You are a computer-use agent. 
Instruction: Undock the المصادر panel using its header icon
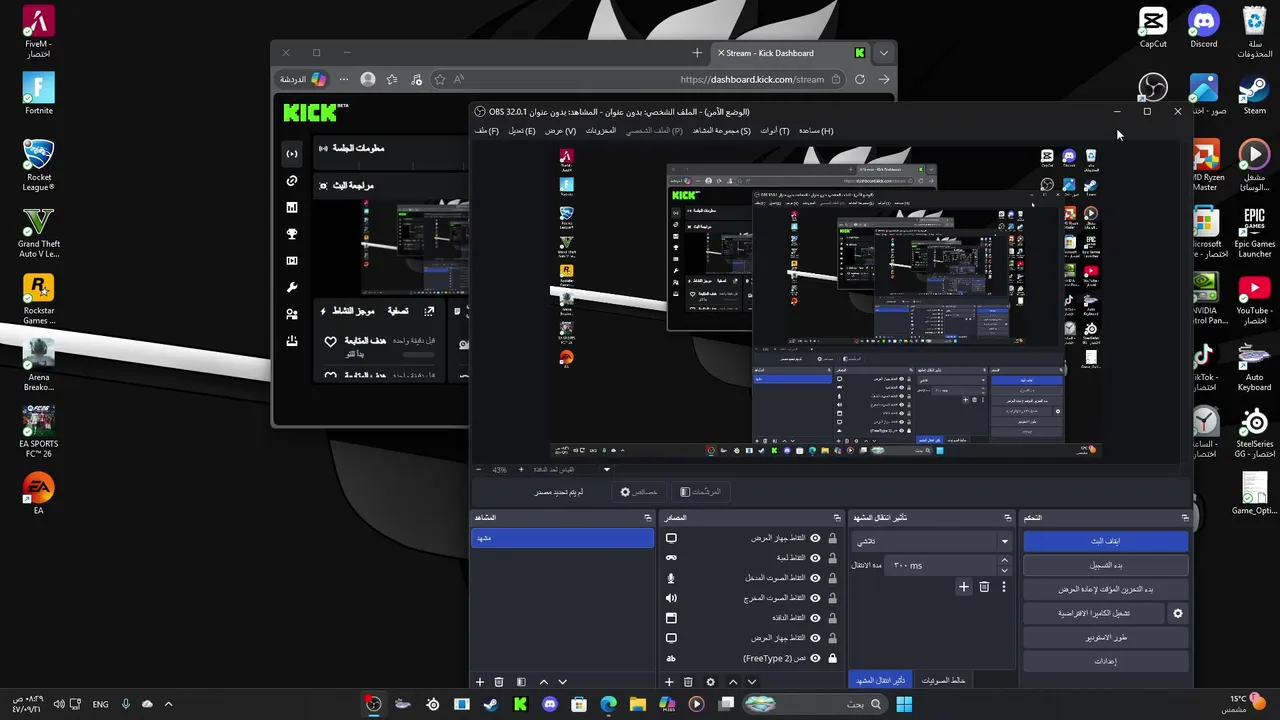click(837, 518)
